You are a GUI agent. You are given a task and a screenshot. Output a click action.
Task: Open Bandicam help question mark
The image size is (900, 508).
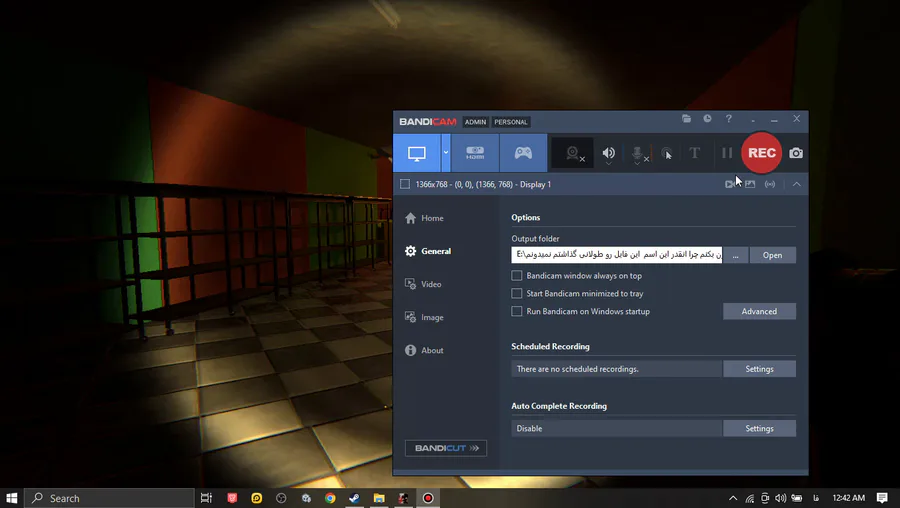(x=729, y=118)
